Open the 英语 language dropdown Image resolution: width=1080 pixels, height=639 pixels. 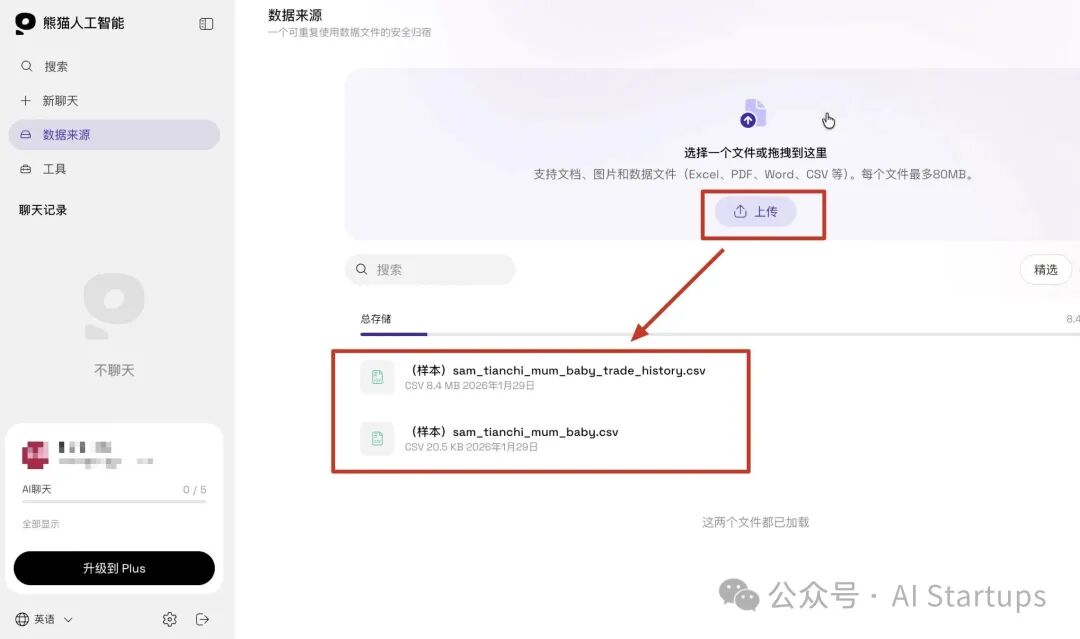coord(44,619)
